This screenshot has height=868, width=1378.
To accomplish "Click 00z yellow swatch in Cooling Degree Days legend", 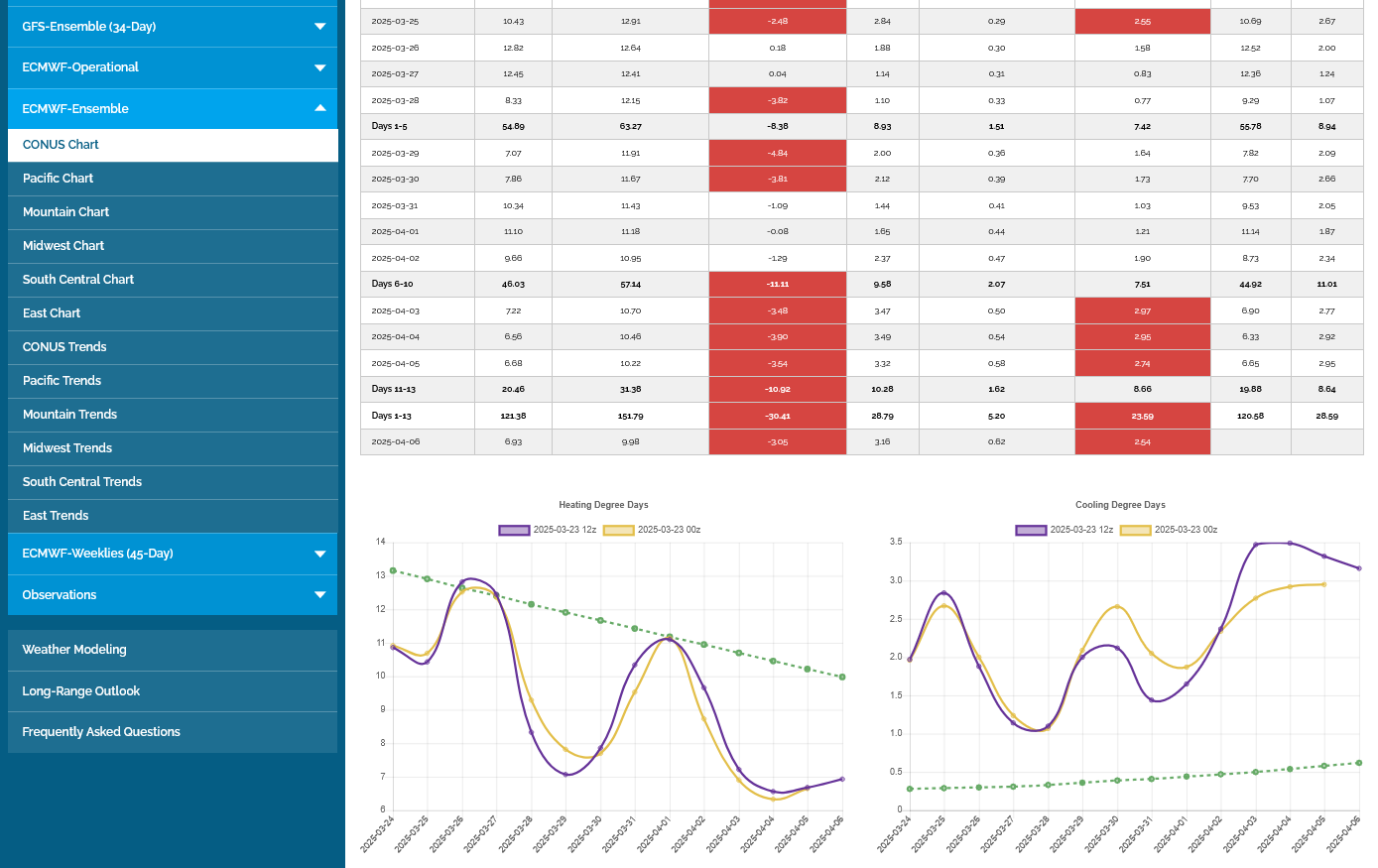I will point(1135,530).
